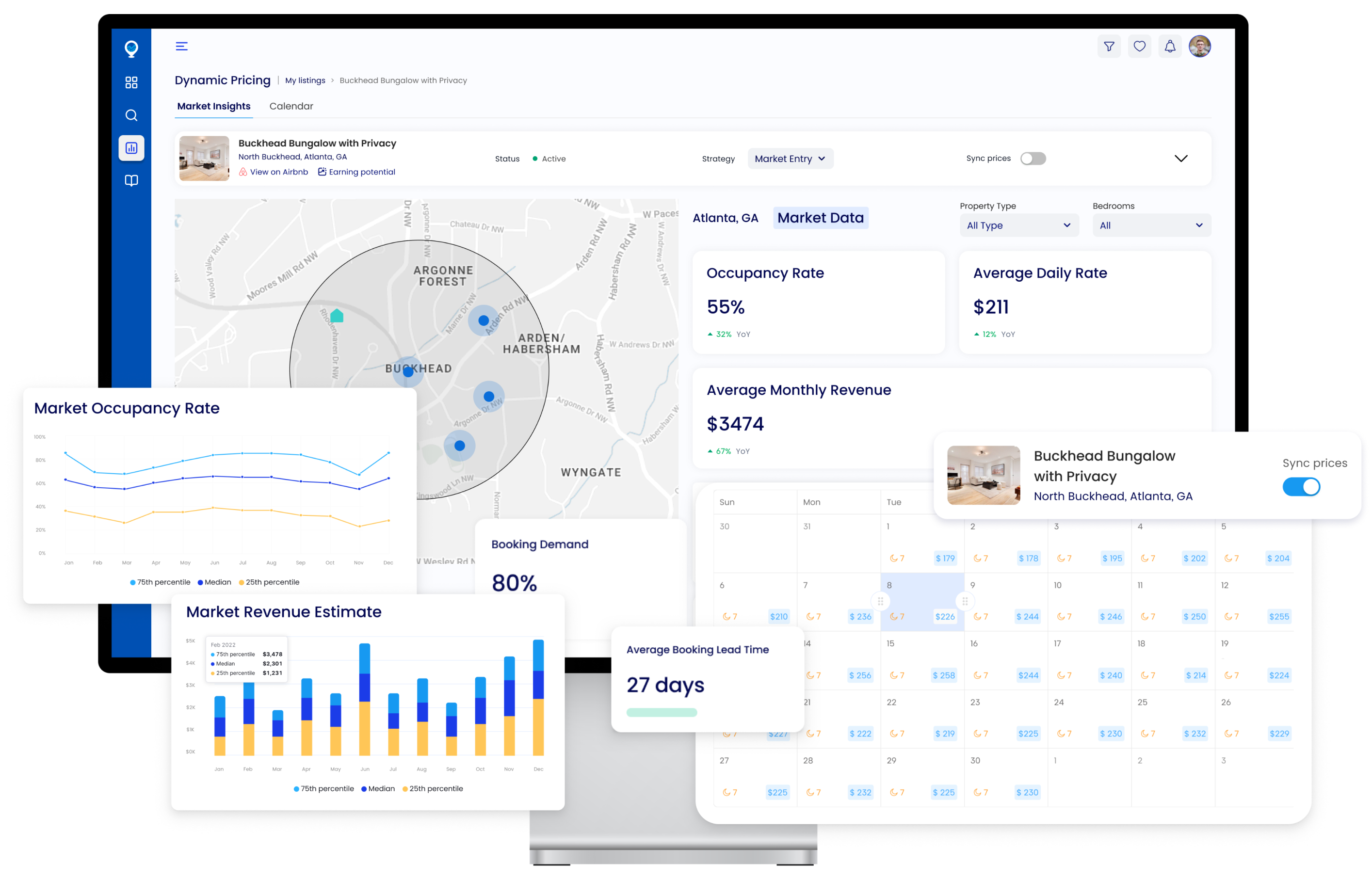Click the search icon in sidebar

(131, 115)
